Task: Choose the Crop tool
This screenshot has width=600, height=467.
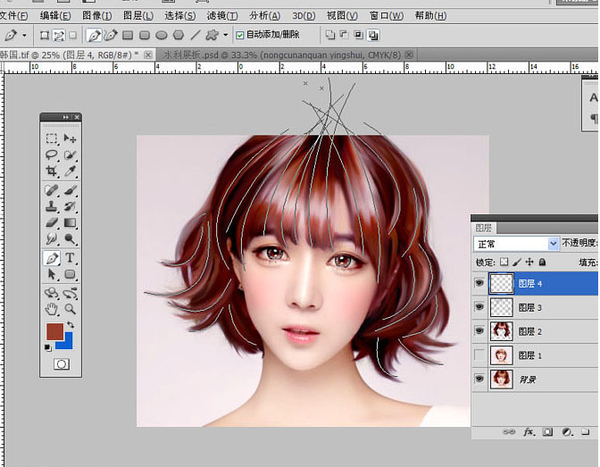Action: click(x=51, y=172)
